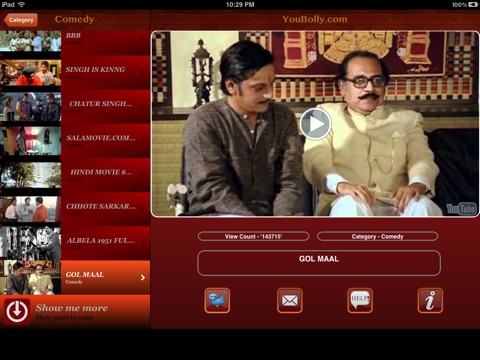
Task: Tap the View Count '143715' field
Action: tap(253, 236)
